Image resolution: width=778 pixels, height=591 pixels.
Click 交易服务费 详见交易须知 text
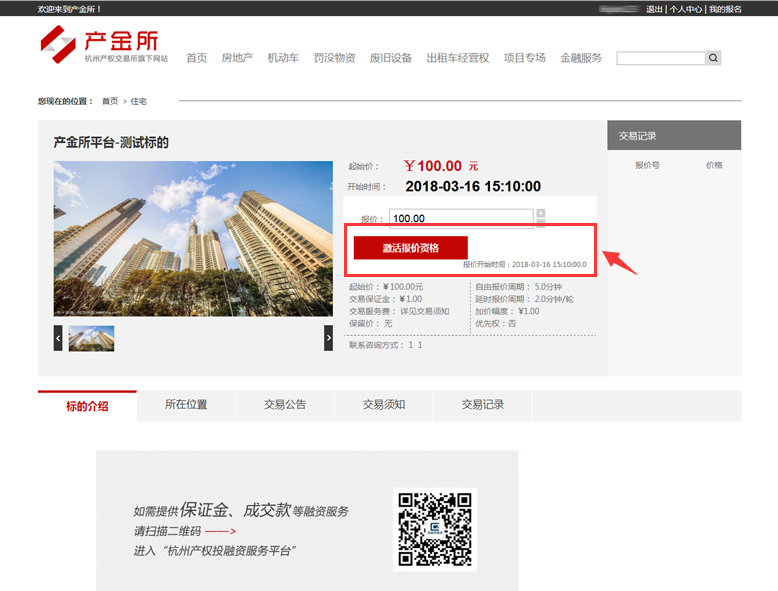[399, 312]
